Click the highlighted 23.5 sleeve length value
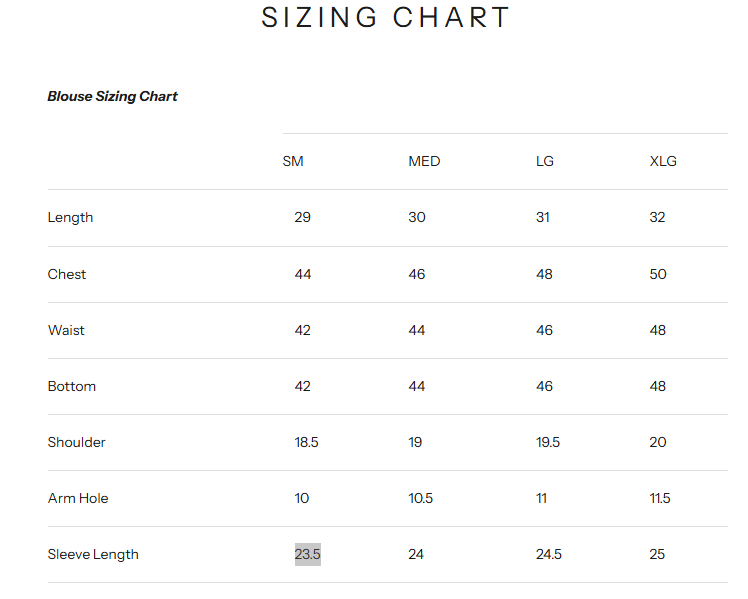Viewport: 748px width, 599px height. point(307,554)
